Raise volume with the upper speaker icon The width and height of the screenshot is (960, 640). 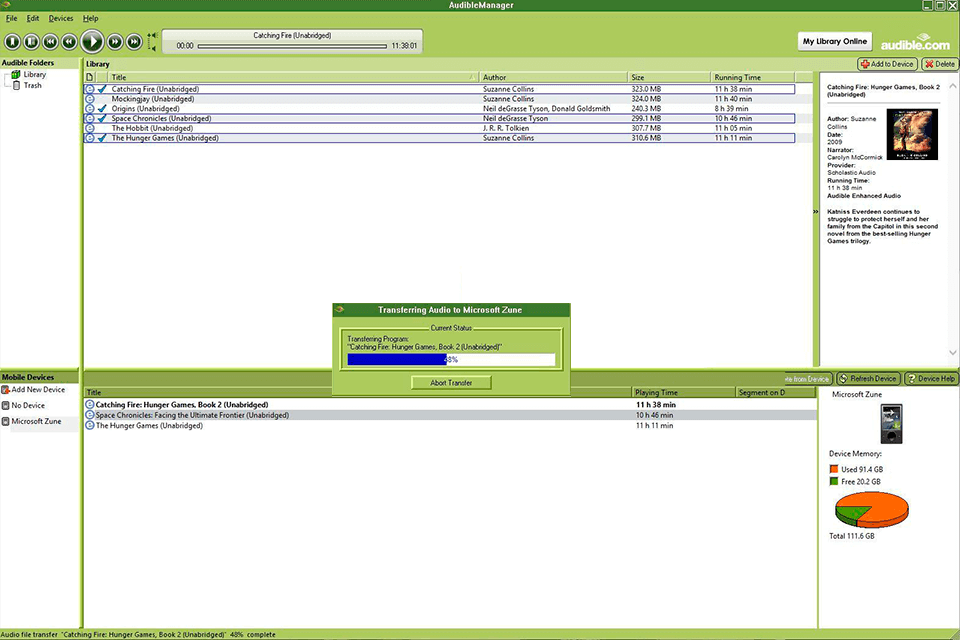tap(152, 36)
